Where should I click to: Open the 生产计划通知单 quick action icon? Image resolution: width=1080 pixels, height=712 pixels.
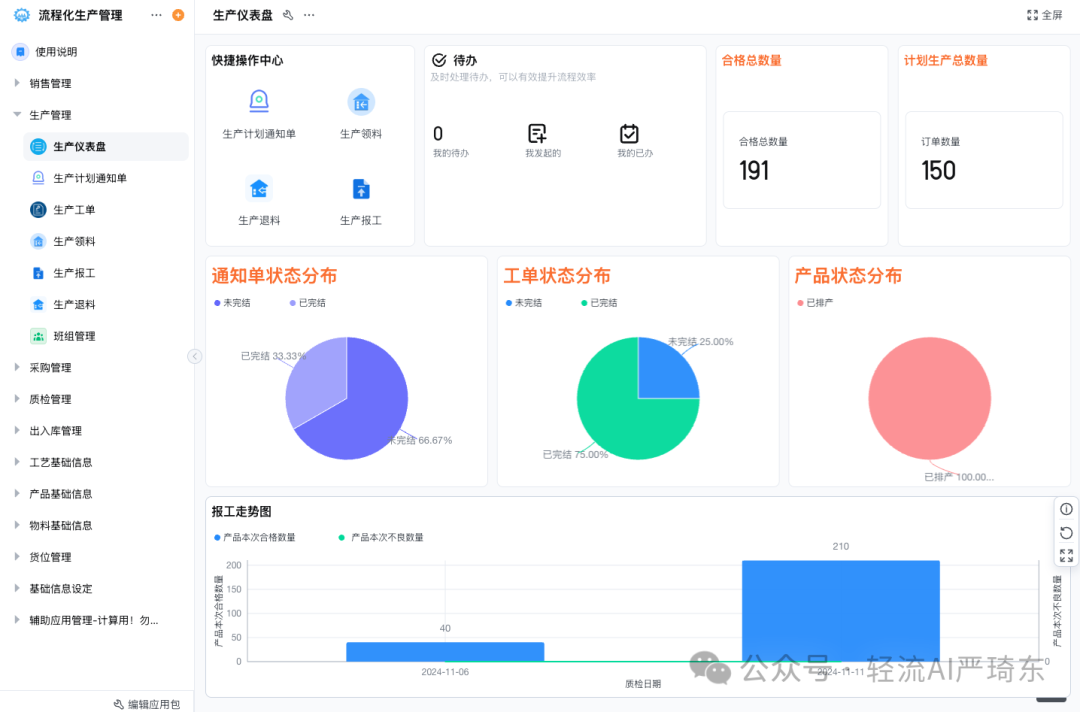(x=259, y=101)
